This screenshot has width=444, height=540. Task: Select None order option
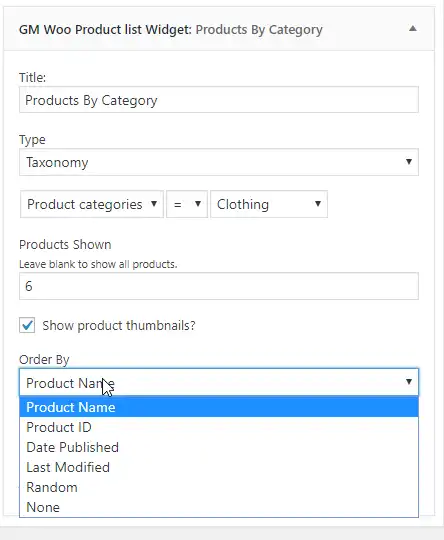(219, 507)
